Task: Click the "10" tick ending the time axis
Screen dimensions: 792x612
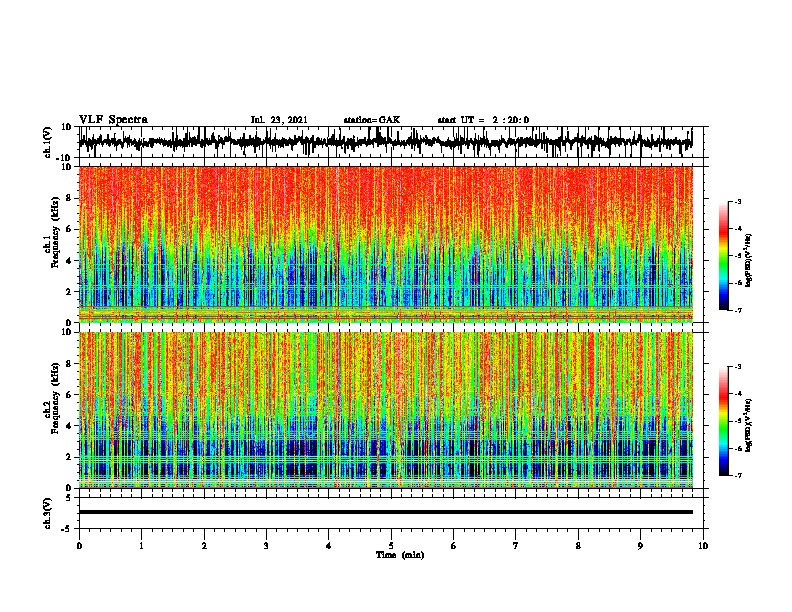Action: click(x=703, y=546)
